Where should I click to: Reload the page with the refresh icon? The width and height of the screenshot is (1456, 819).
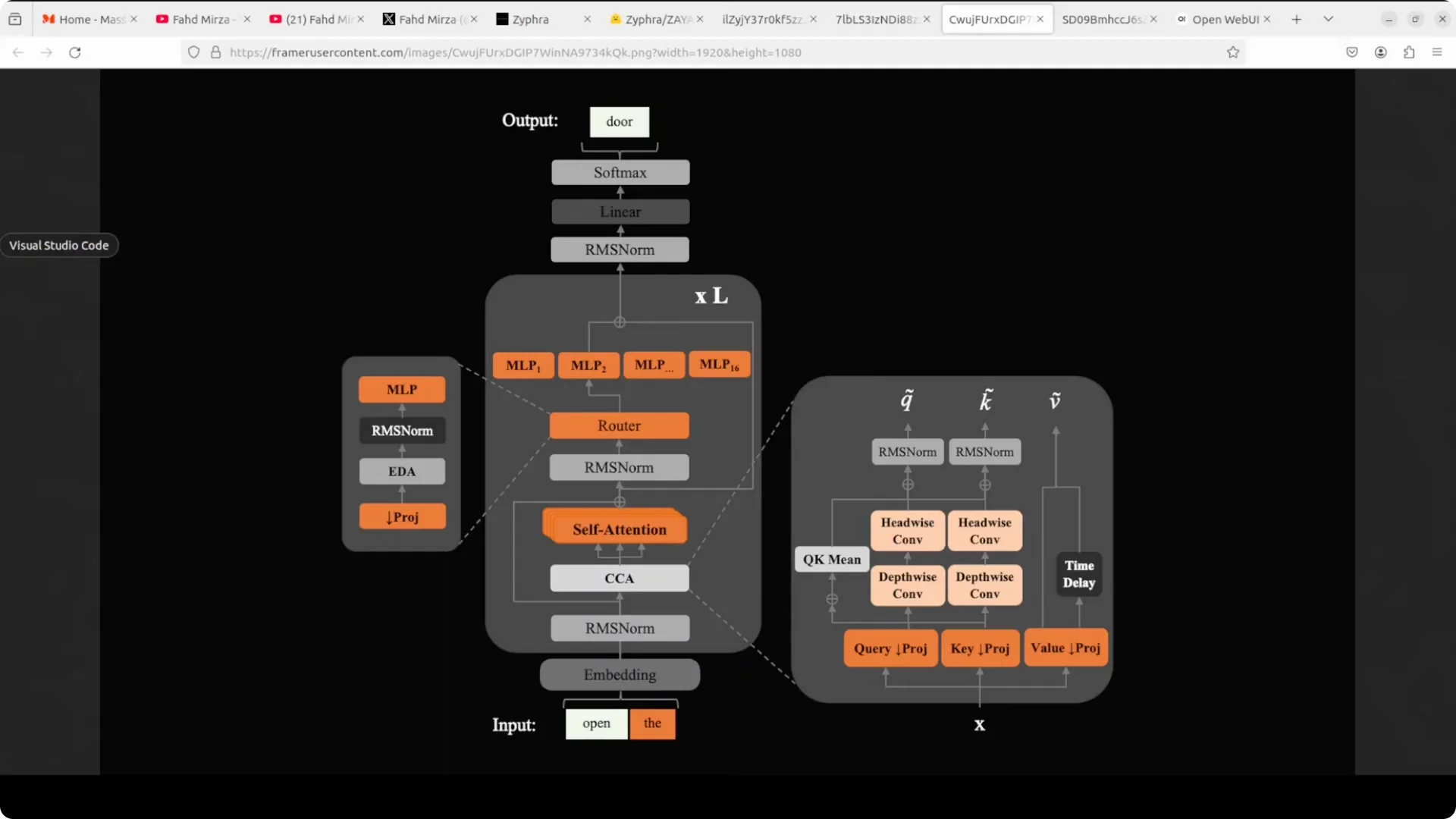tap(74, 52)
